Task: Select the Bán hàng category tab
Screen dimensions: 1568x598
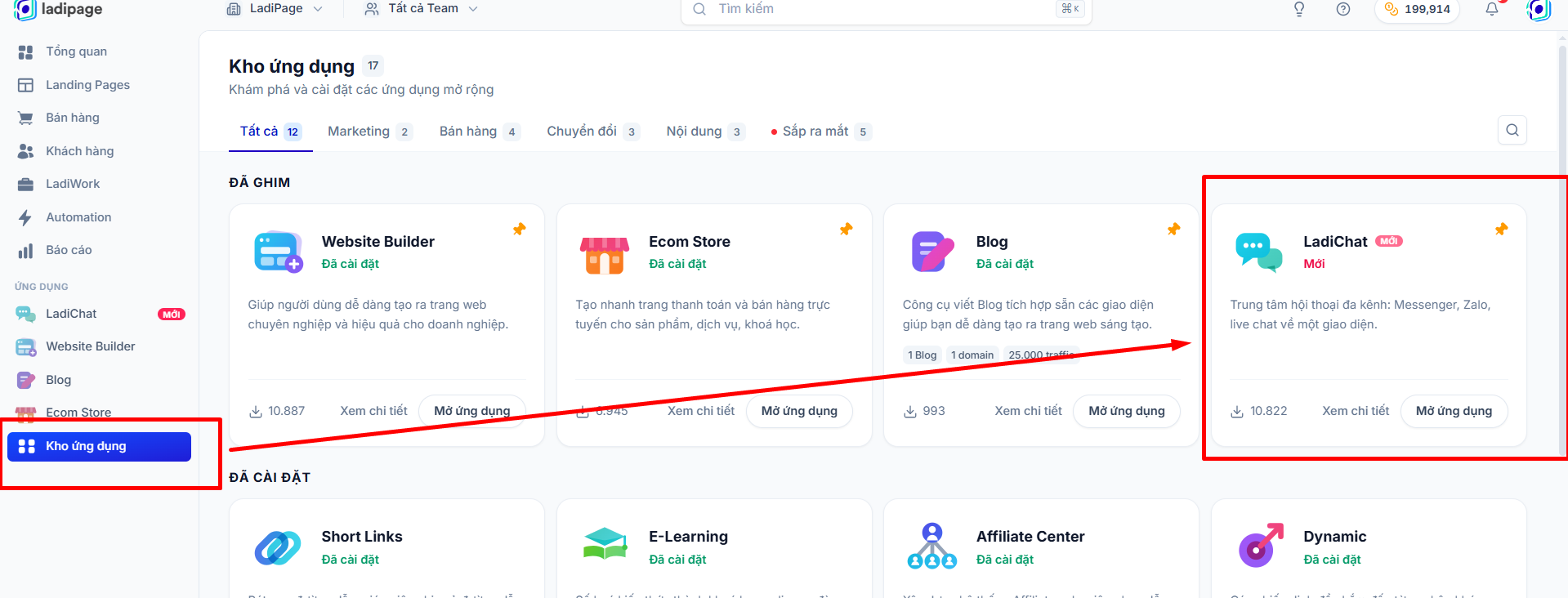Action: pos(479,132)
